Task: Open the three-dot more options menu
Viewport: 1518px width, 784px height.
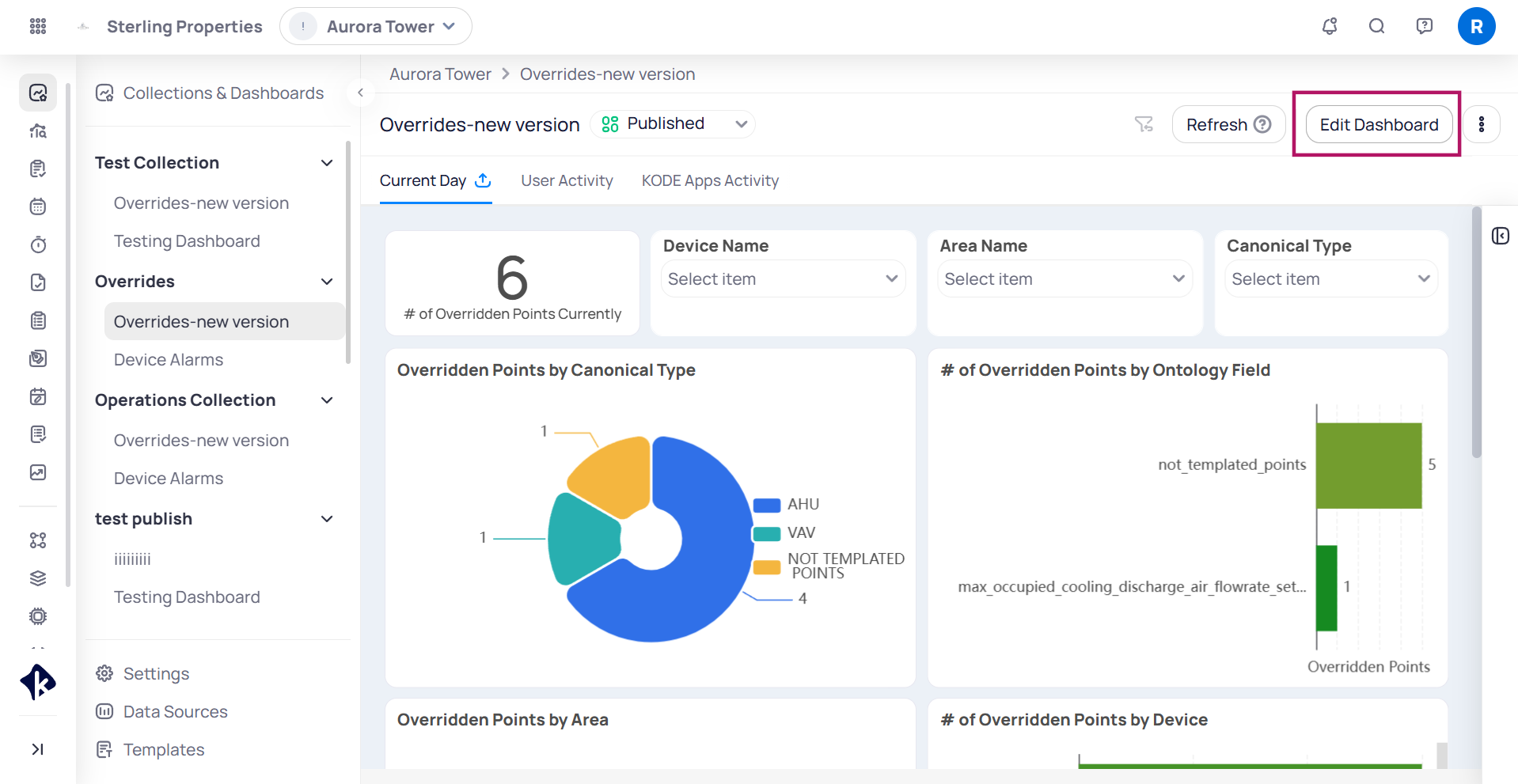Action: tap(1482, 124)
